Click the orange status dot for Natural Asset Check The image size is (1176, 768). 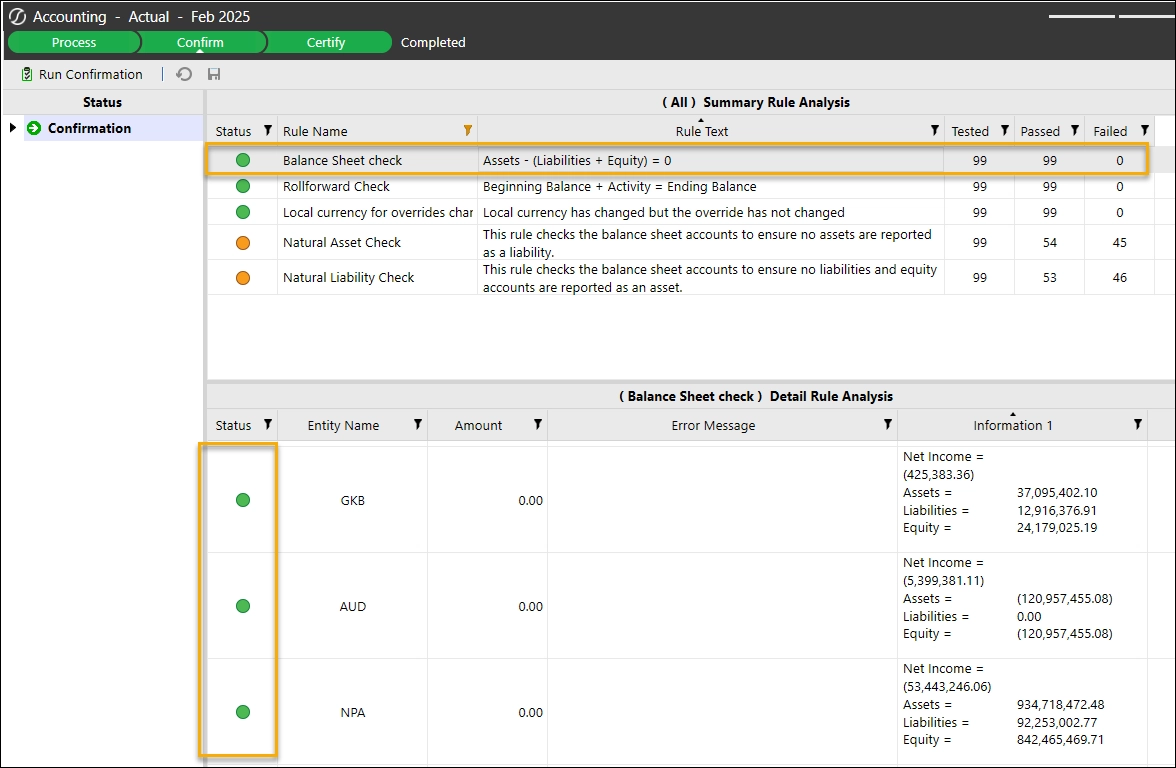click(x=243, y=243)
